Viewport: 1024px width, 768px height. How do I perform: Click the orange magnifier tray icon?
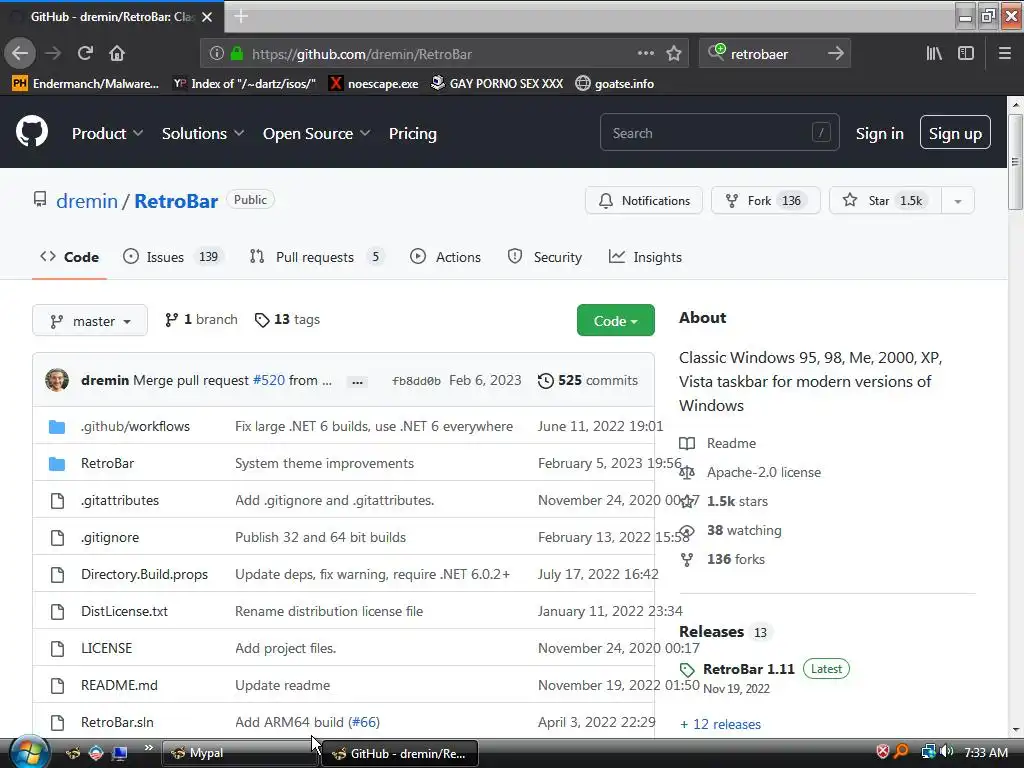tap(901, 752)
